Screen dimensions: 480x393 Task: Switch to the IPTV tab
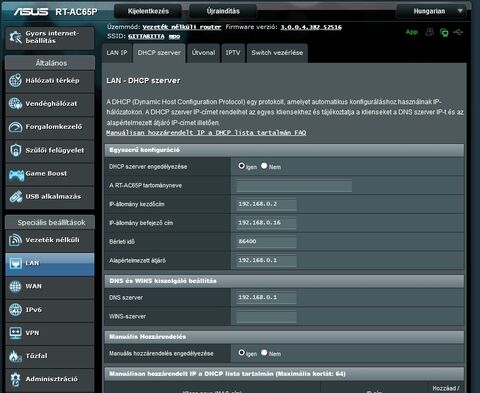[233, 53]
